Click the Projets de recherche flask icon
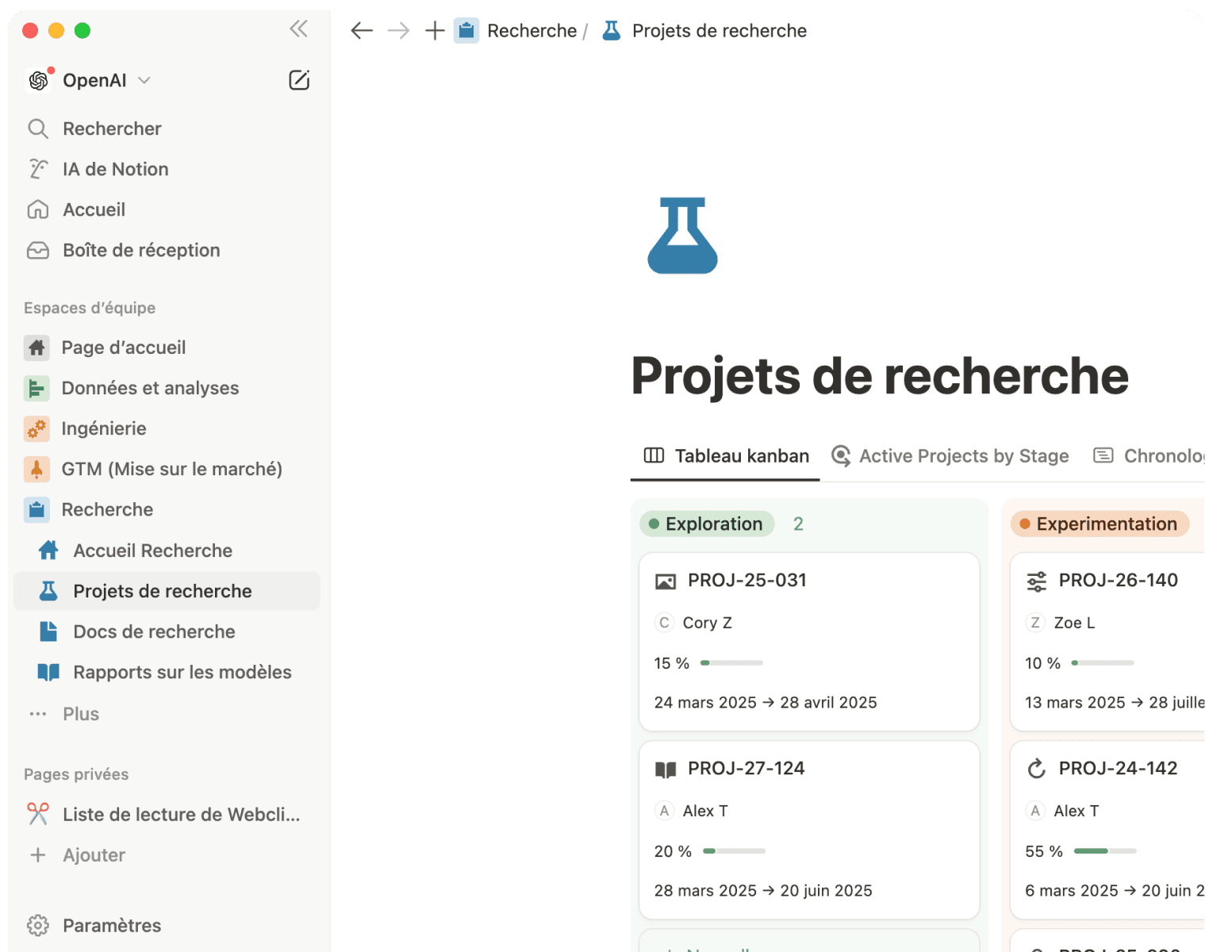 pyautogui.click(x=48, y=590)
